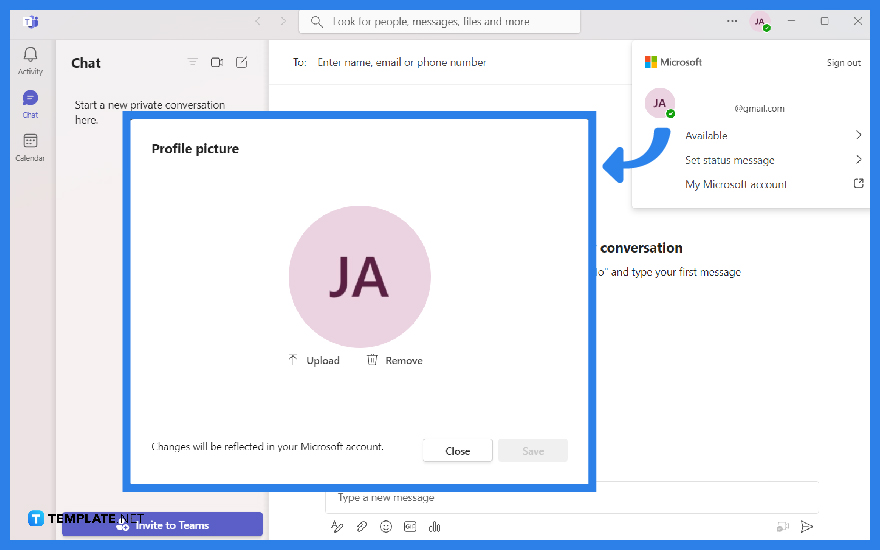Go back with the left arrow
Viewport: 880px width, 550px height.
[x=258, y=21]
